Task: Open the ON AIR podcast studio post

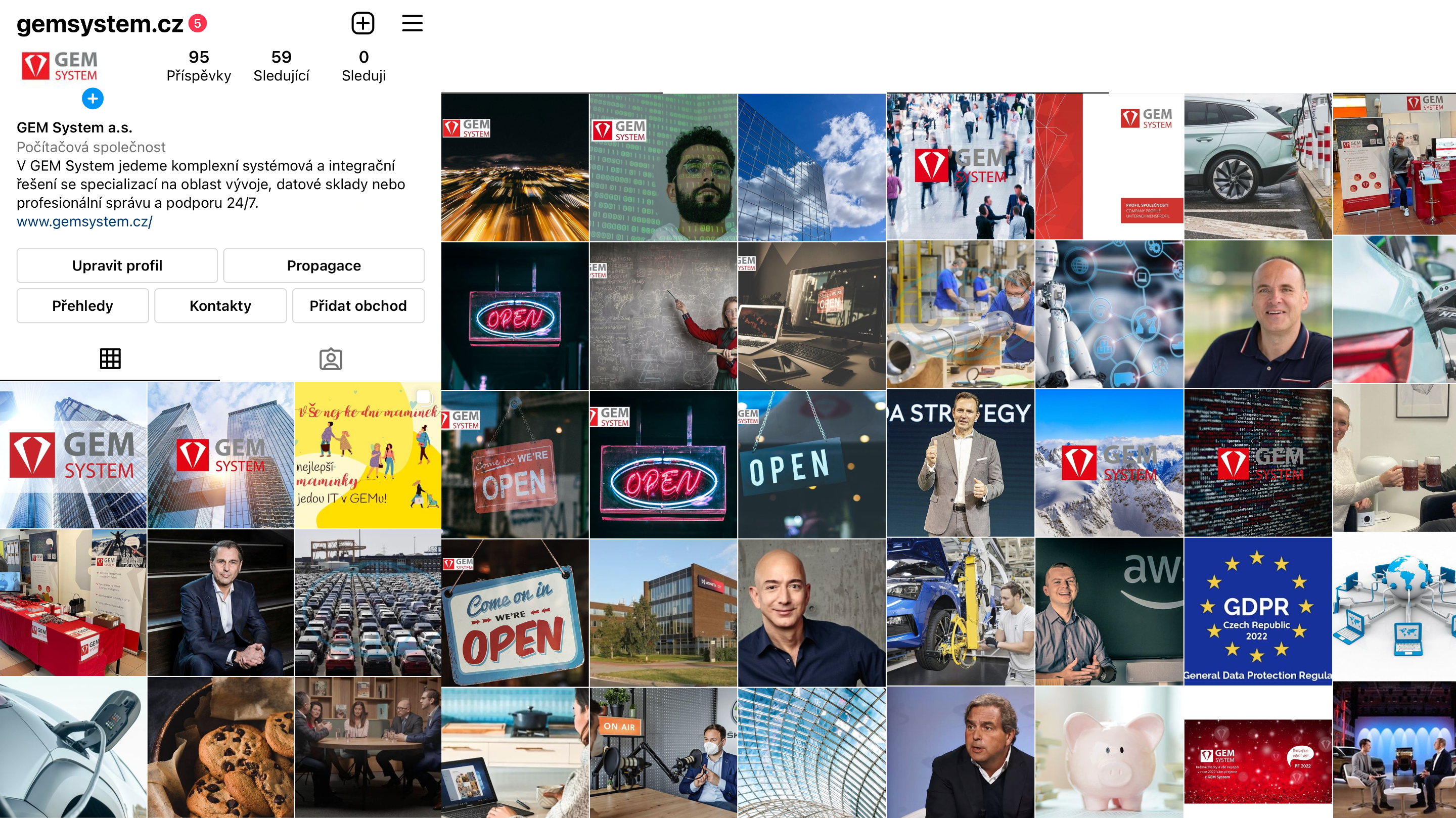Action: point(663,752)
